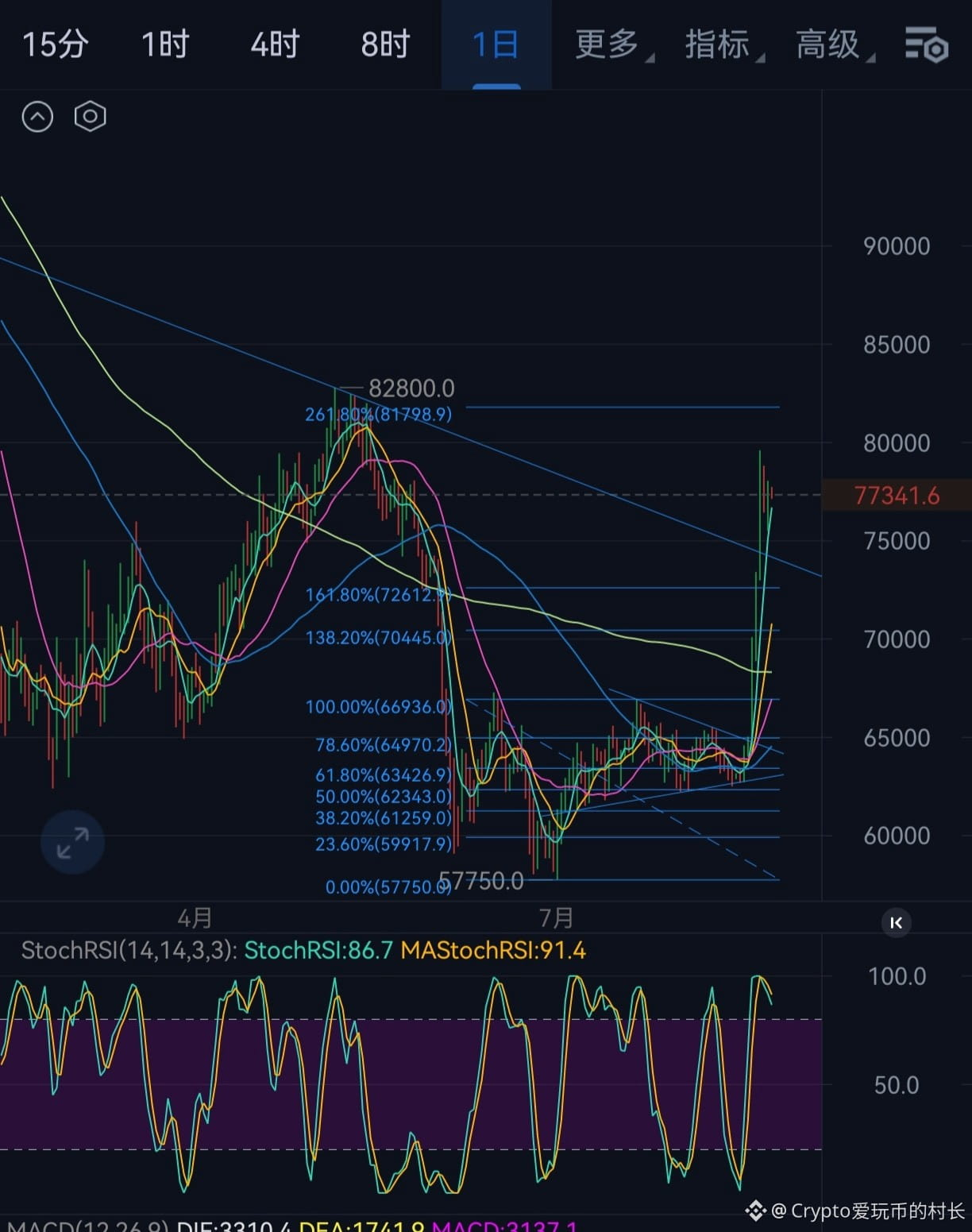Click the 100.0 StochRSI scale label
Screen dimensions: 972x1232
click(x=897, y=976)
